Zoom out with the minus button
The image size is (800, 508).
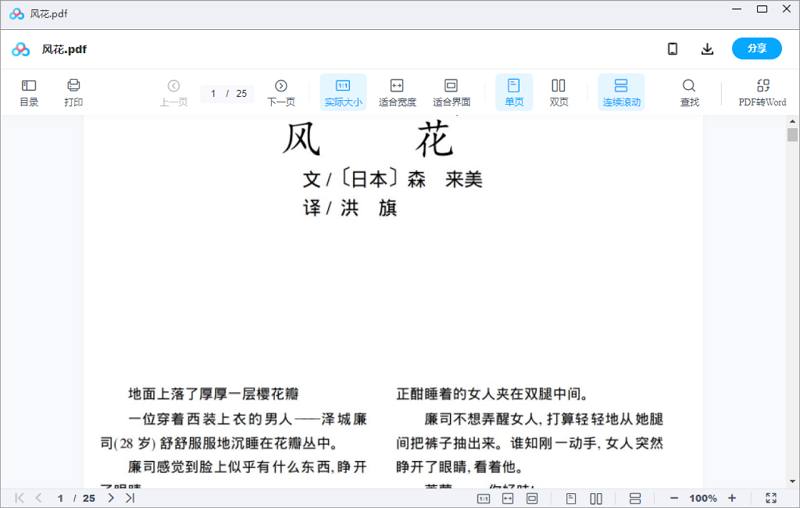[x=674, y=498]
